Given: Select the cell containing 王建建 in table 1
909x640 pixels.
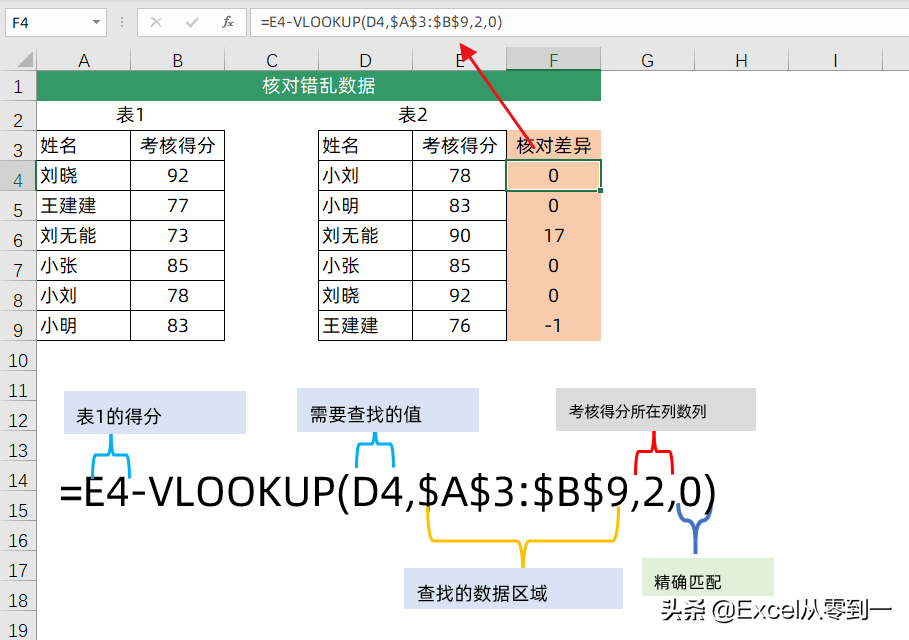Looking at the screenshot, I should (84, 206).
